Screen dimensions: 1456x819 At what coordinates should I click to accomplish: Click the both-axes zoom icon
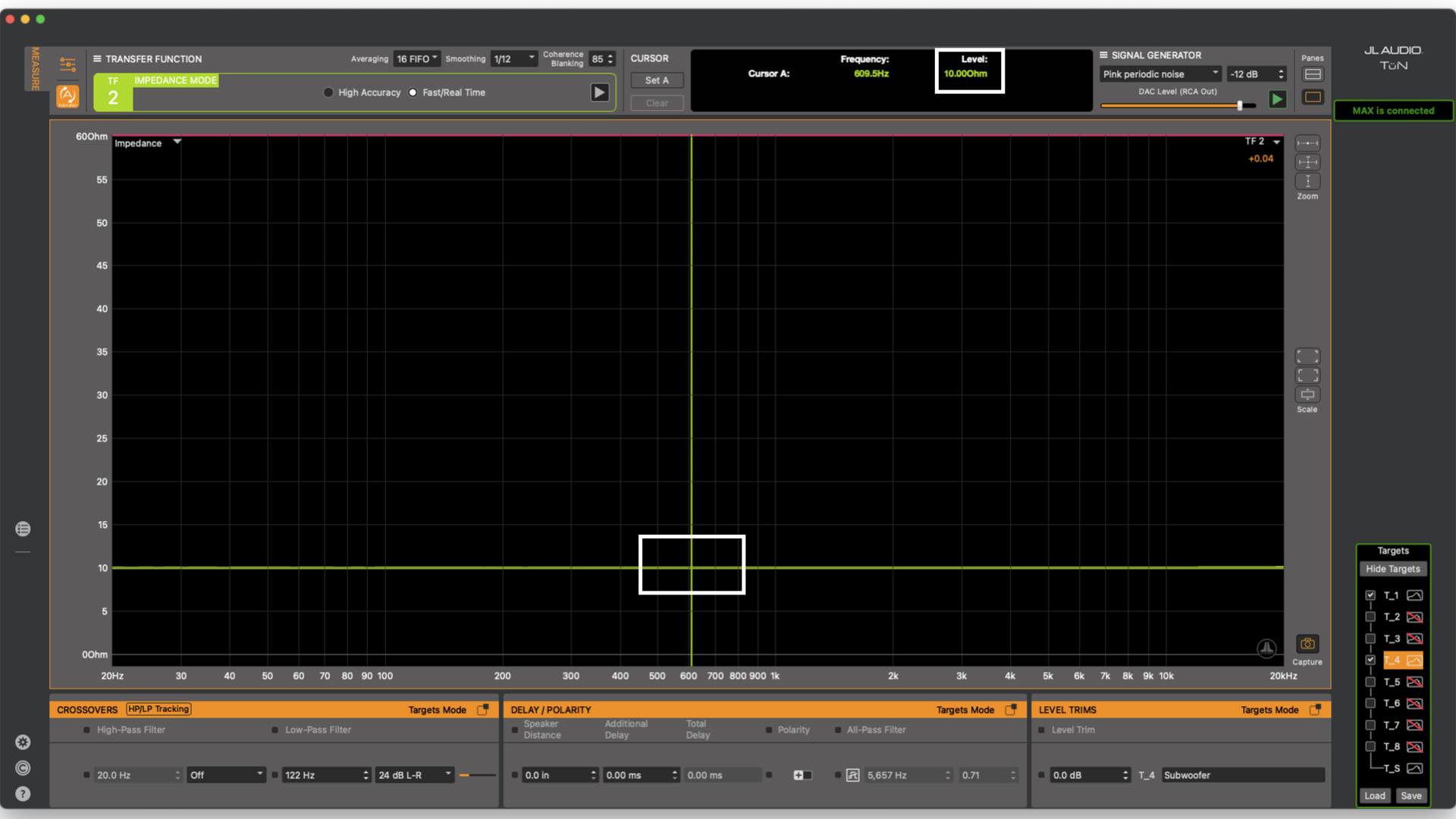[1307, 162]
